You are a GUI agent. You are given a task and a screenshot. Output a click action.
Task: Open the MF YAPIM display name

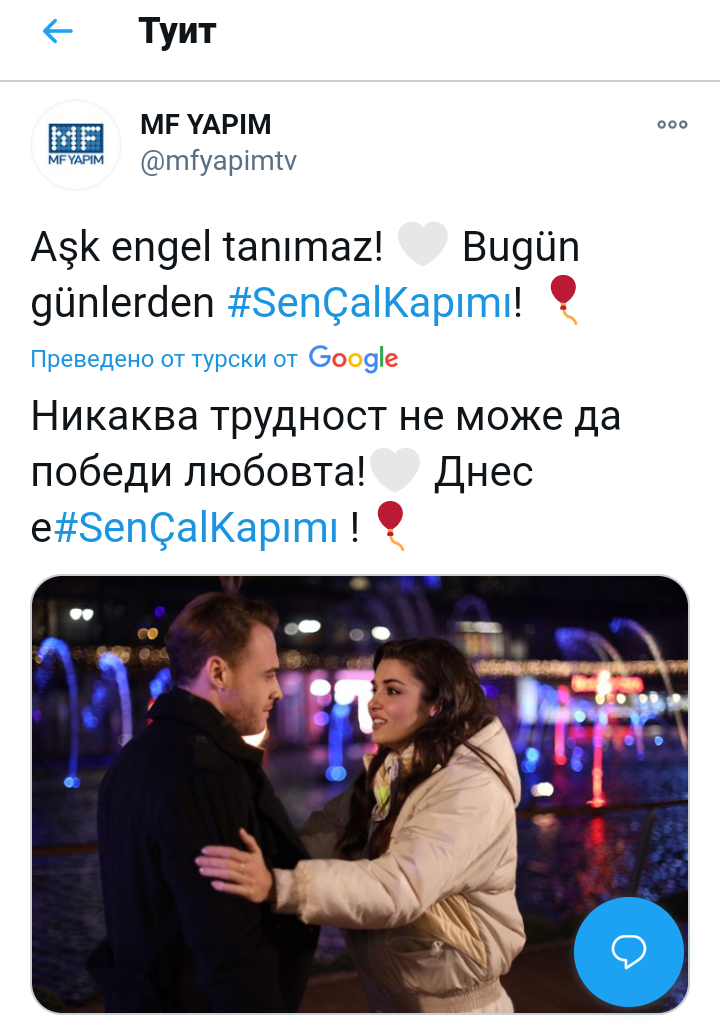[206, 124]
